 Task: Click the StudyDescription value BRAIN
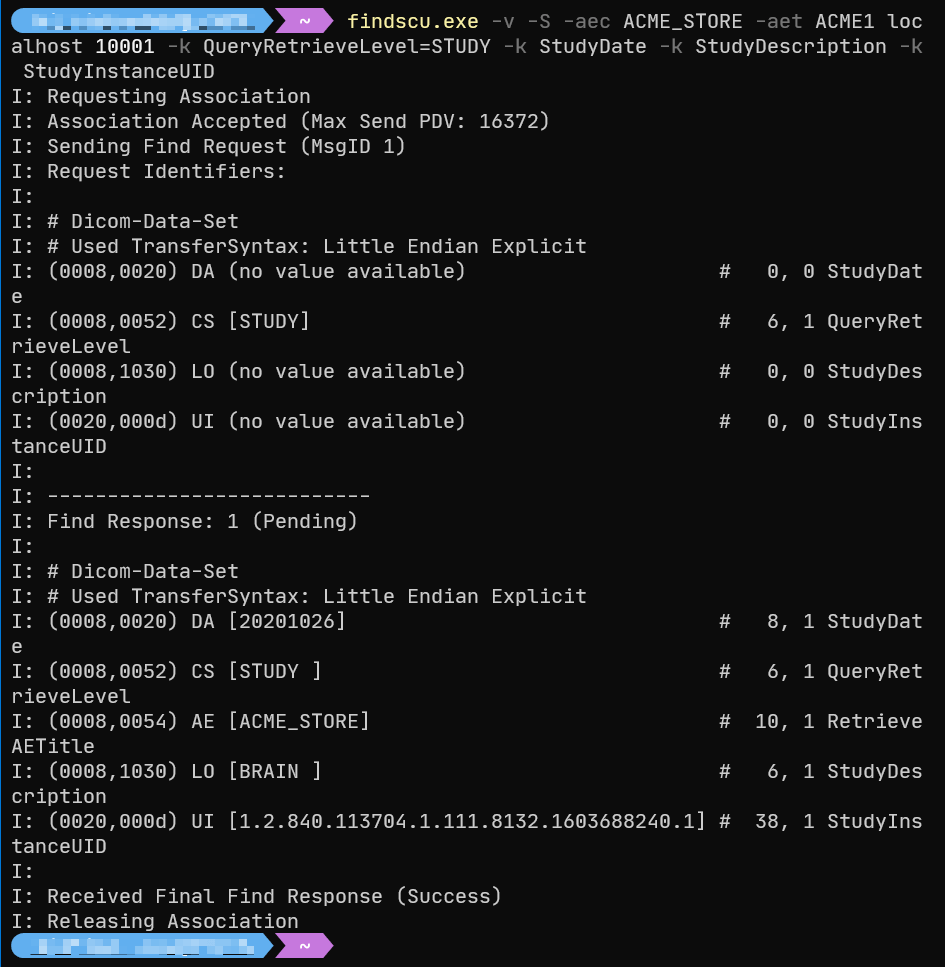pyautogui.click(x=274, y=771)
